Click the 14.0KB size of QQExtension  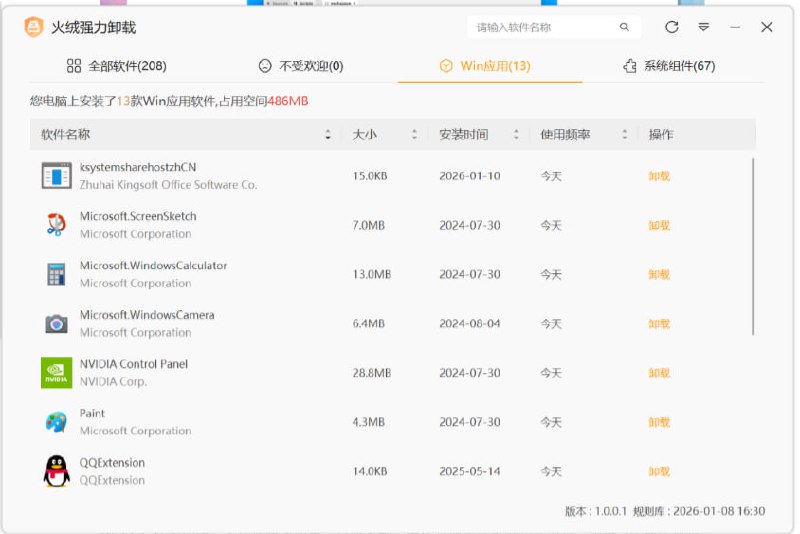coord(370,471)
